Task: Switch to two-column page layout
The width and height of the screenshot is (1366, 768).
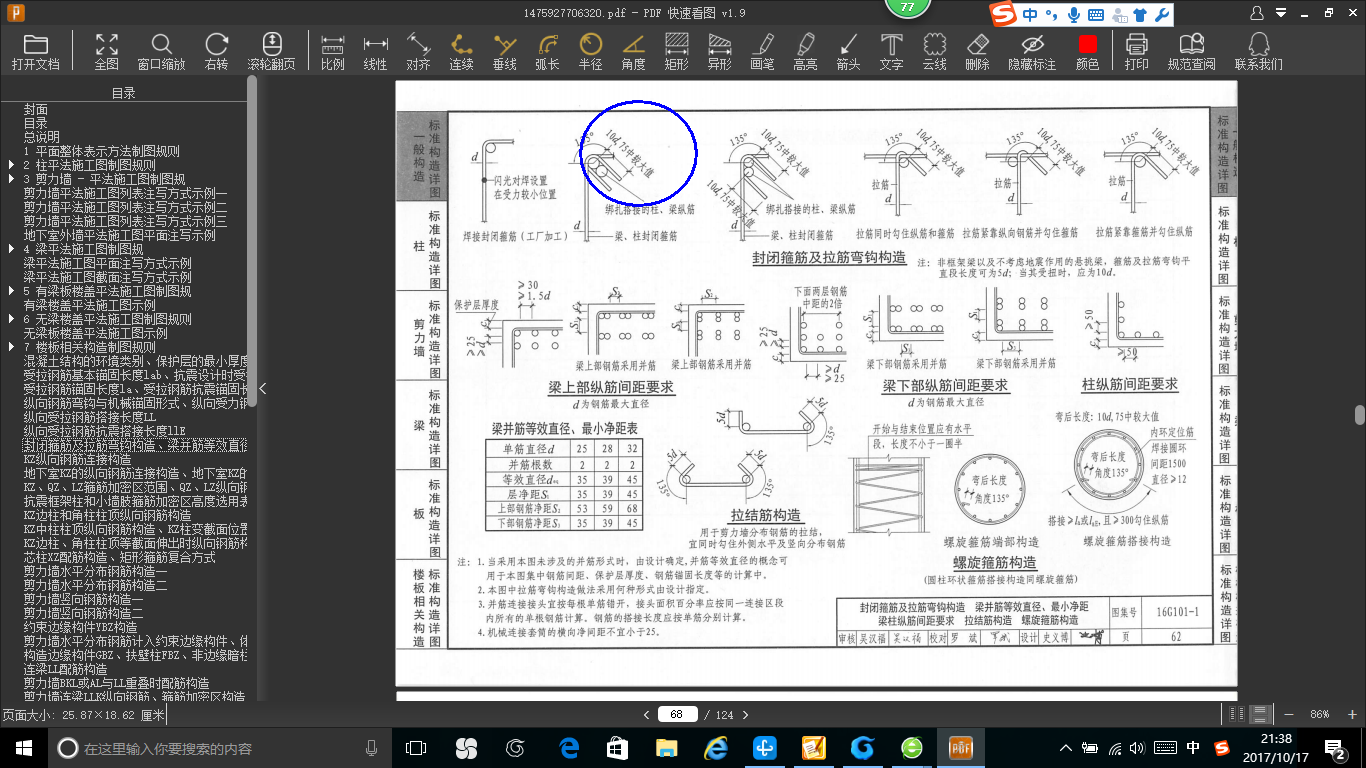Action: pos(1237,714)
